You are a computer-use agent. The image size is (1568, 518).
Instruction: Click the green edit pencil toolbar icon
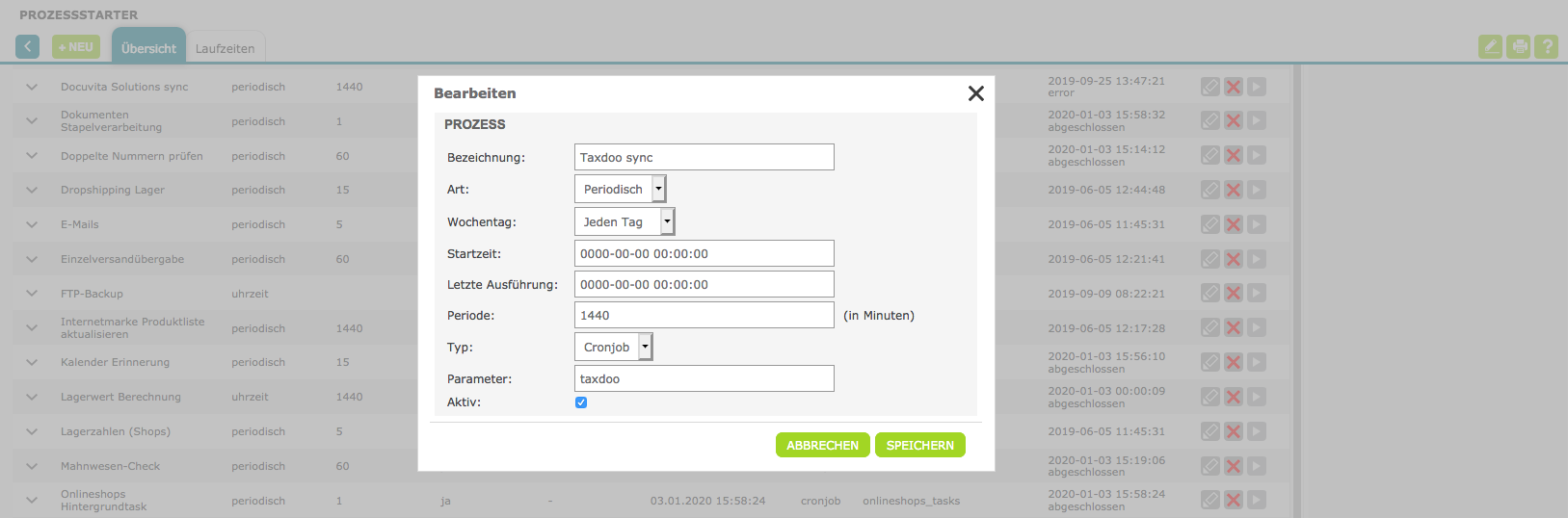coord(1490,46)
